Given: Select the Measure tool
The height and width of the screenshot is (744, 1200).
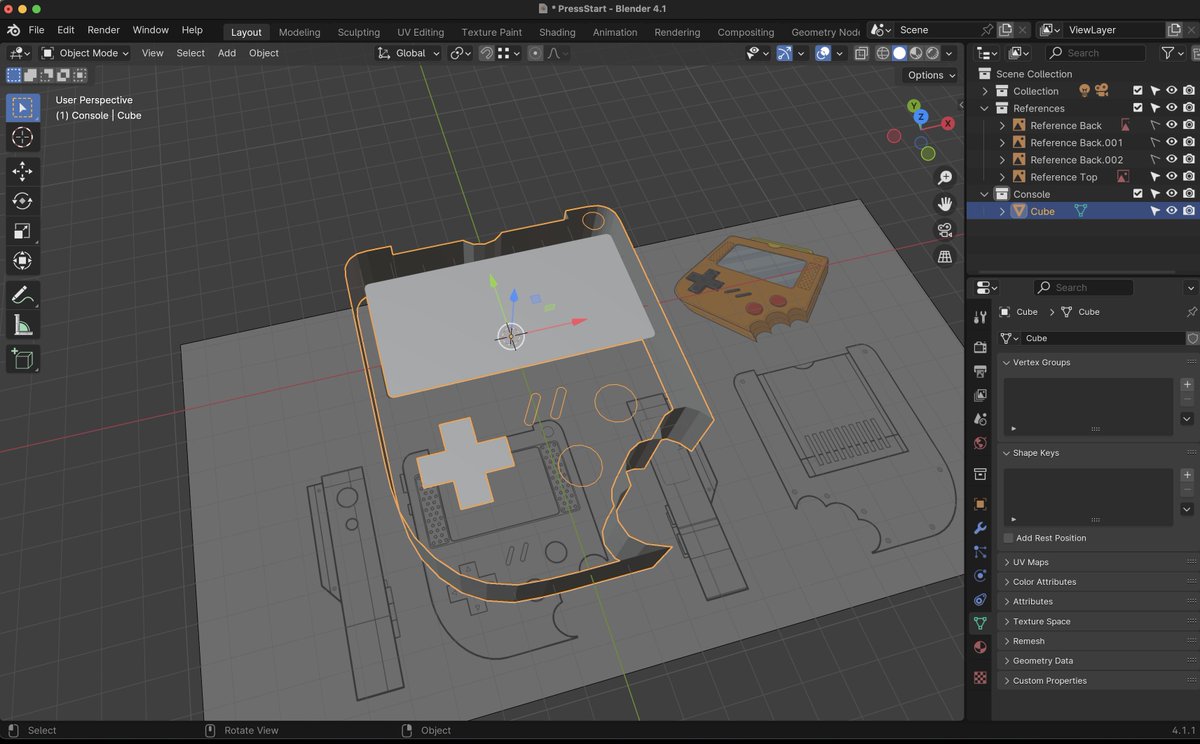Looking at the screenshot, I should click(22, 325).
